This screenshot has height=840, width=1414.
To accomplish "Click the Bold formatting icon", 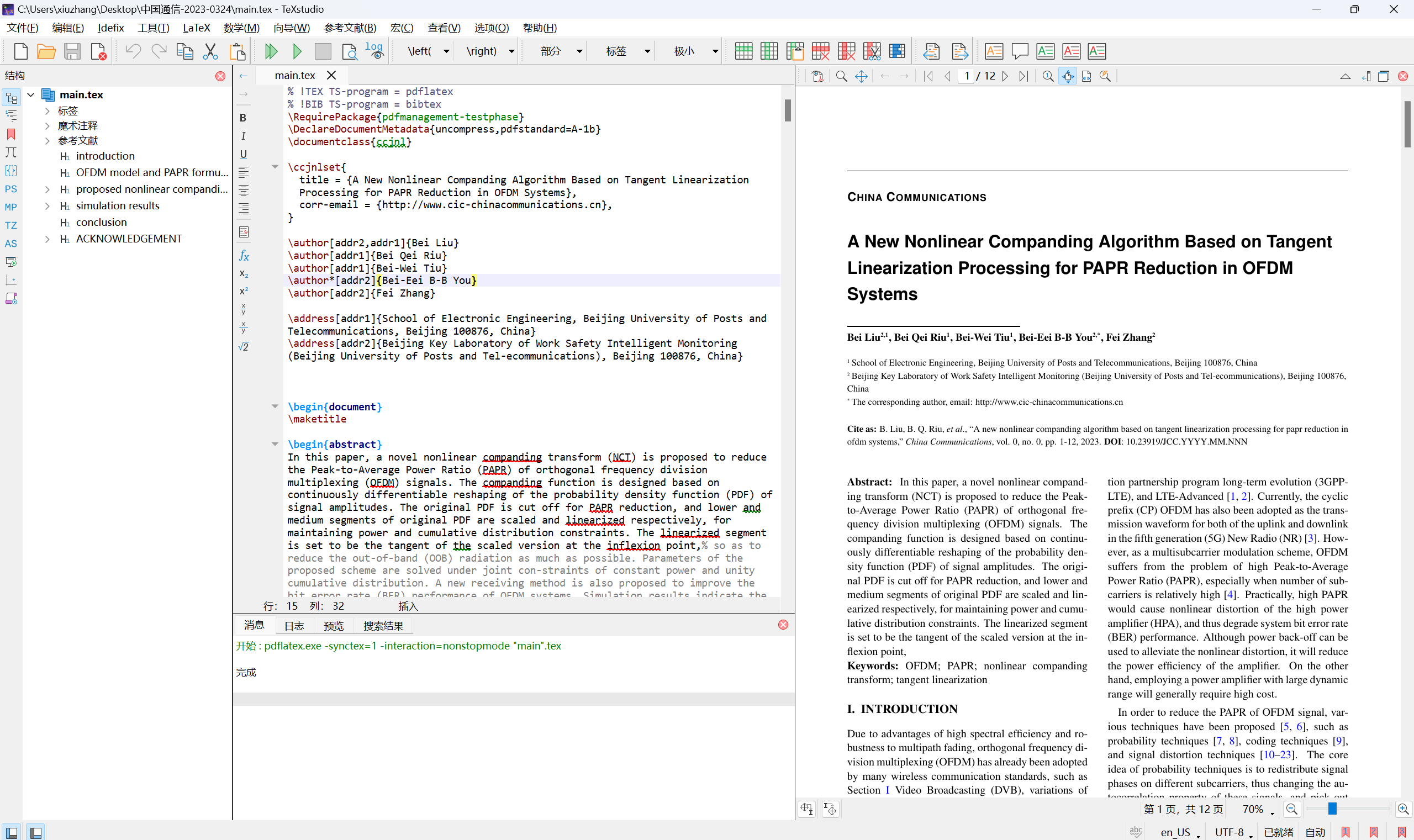I will point(243,121).
